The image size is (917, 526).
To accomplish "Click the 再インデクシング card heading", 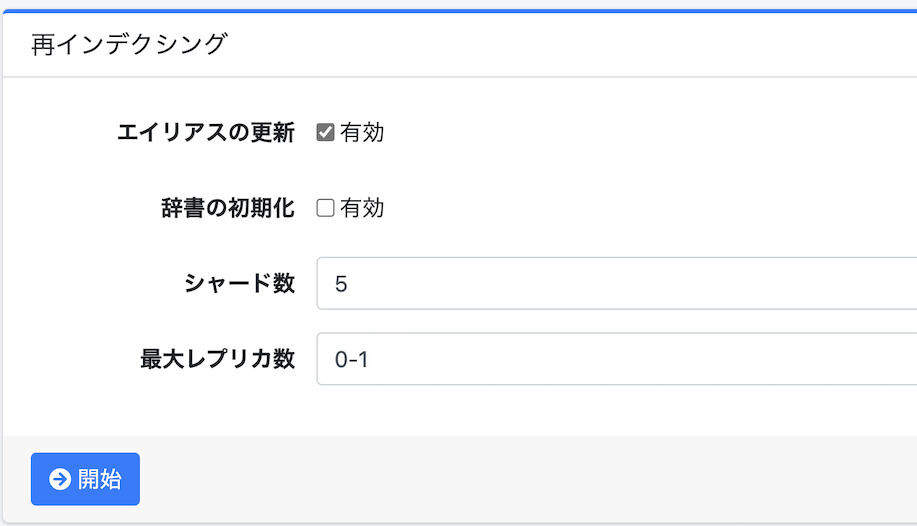I will click(129, 44).
